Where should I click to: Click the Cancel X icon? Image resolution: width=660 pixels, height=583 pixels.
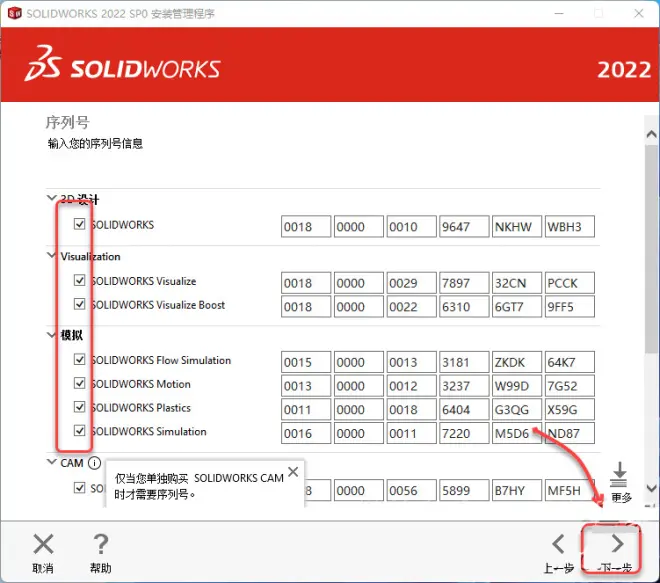coord(43,544)
